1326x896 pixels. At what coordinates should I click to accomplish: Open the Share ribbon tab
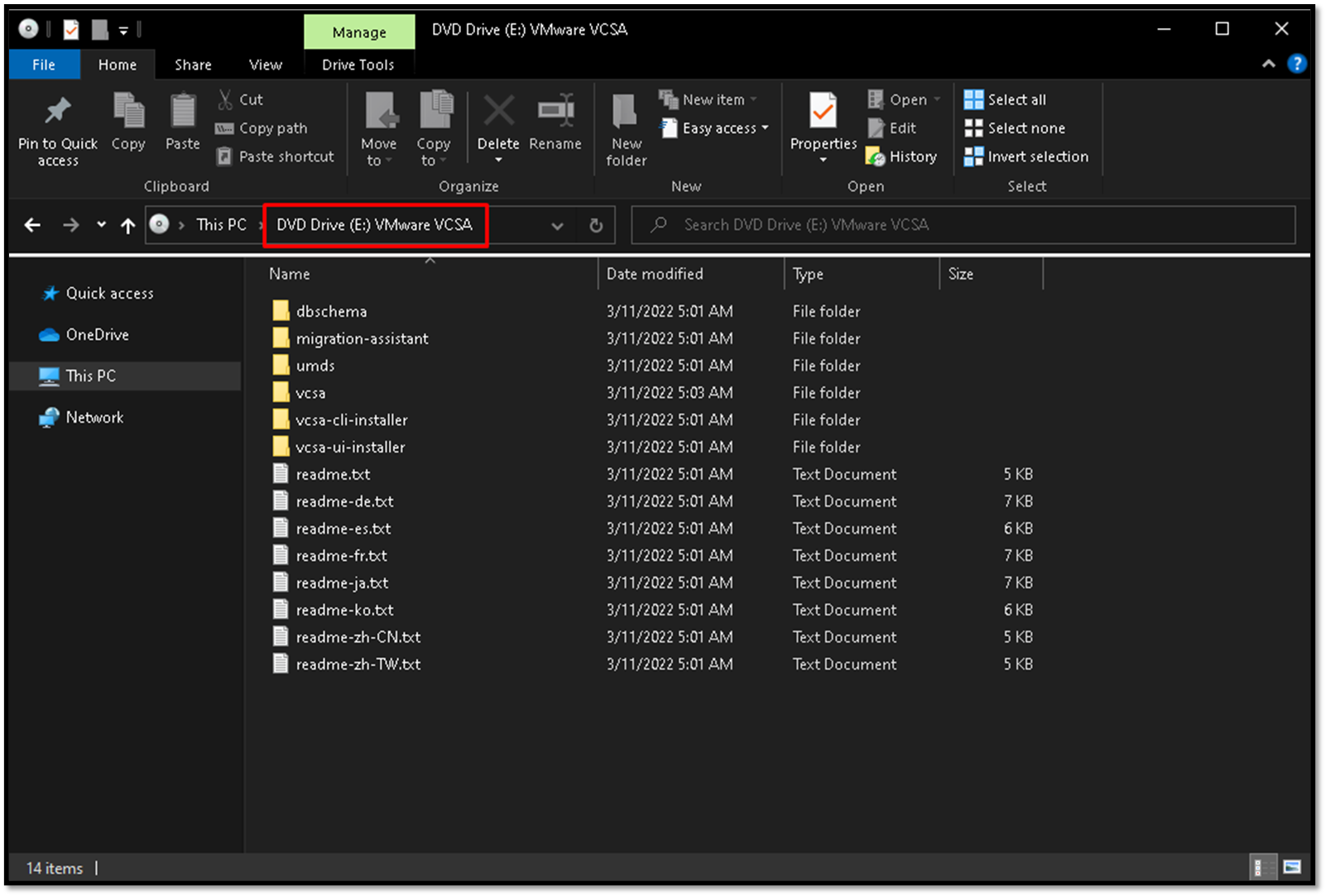193,65
